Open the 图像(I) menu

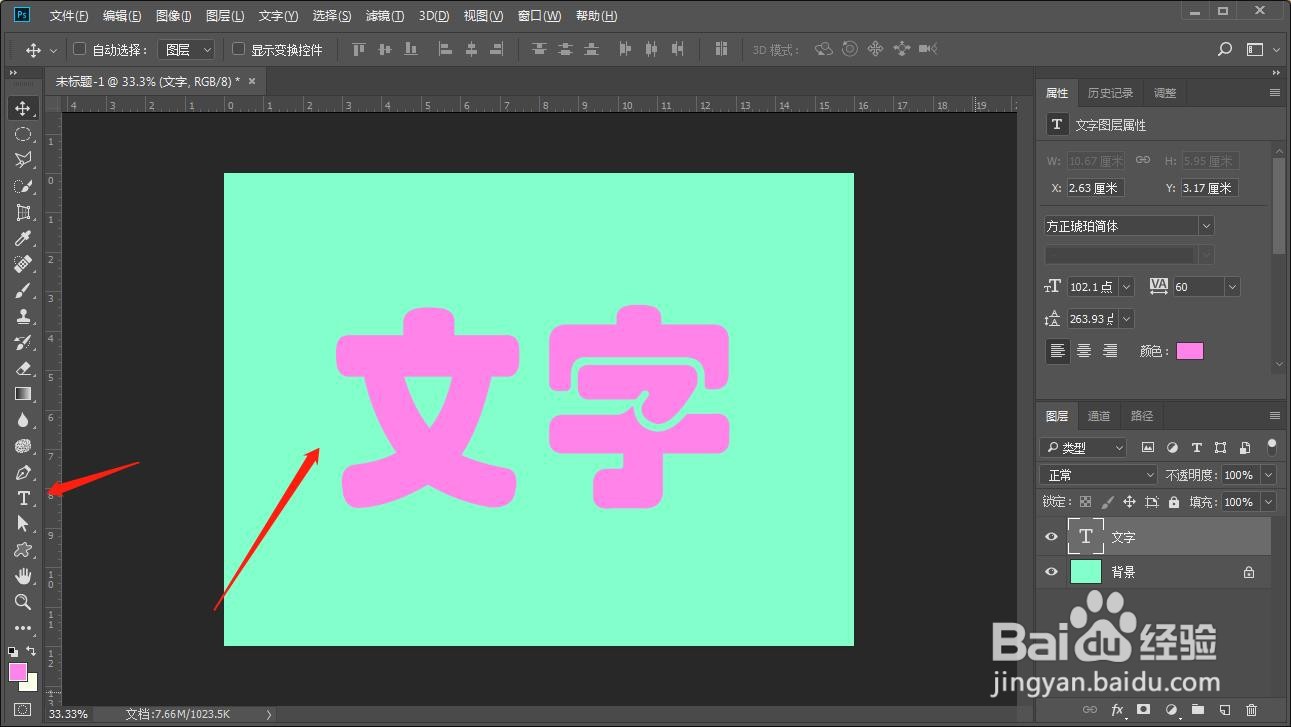click(x=174, y=16)
